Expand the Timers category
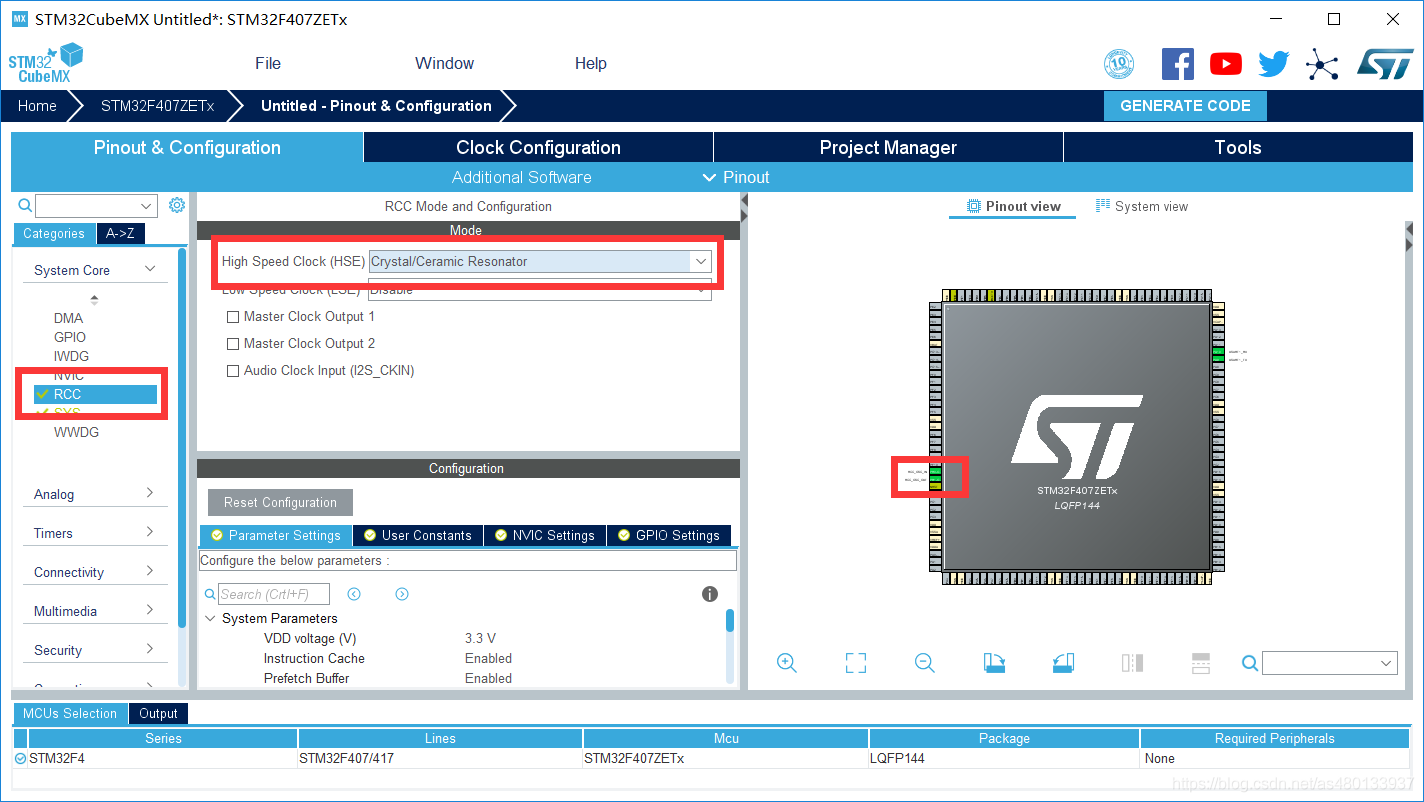Image resolution: width=1424 pixels, height=802 pixels. (x=94, y=533)
